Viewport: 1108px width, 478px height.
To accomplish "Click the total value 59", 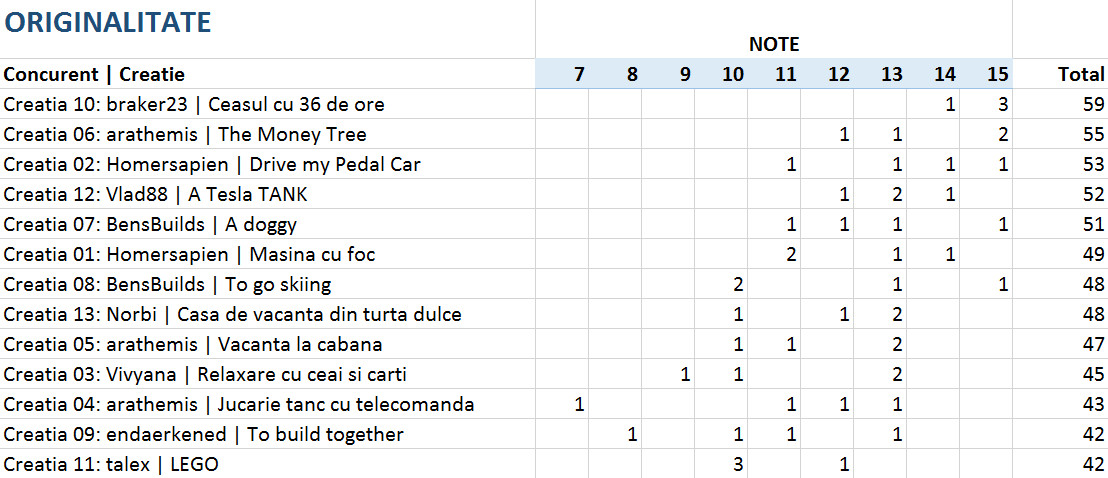I will (x=1092, y=104).
